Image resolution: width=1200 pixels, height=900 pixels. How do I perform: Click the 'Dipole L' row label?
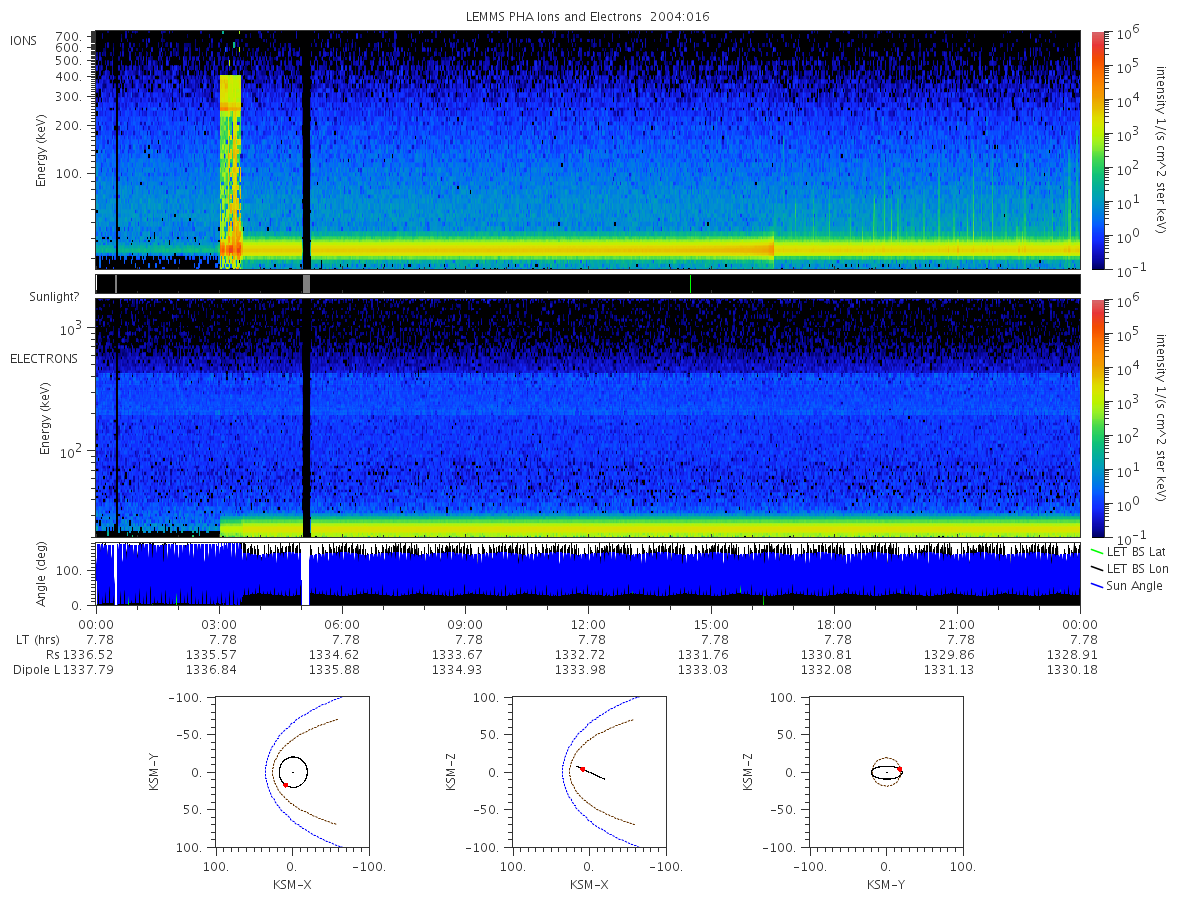tap(36, 669)
